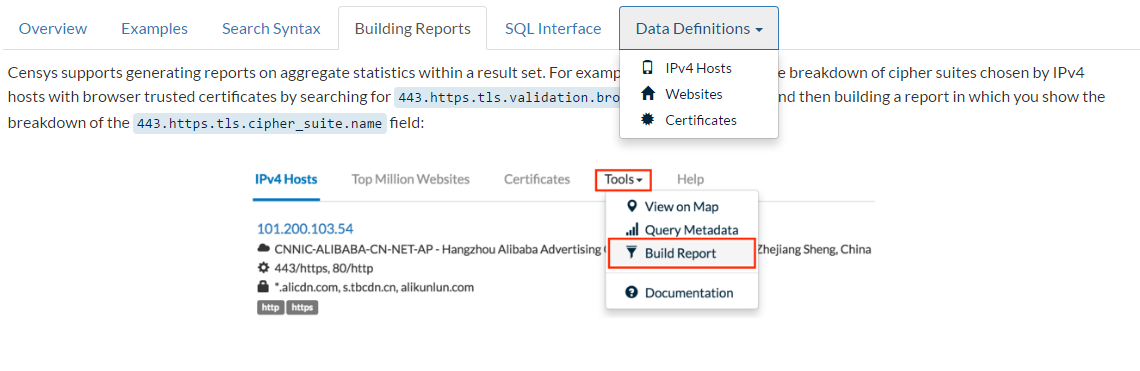Click the View on Map pin icon
The width and height of the screenshot is (1140, 371).
coord(632,207)
